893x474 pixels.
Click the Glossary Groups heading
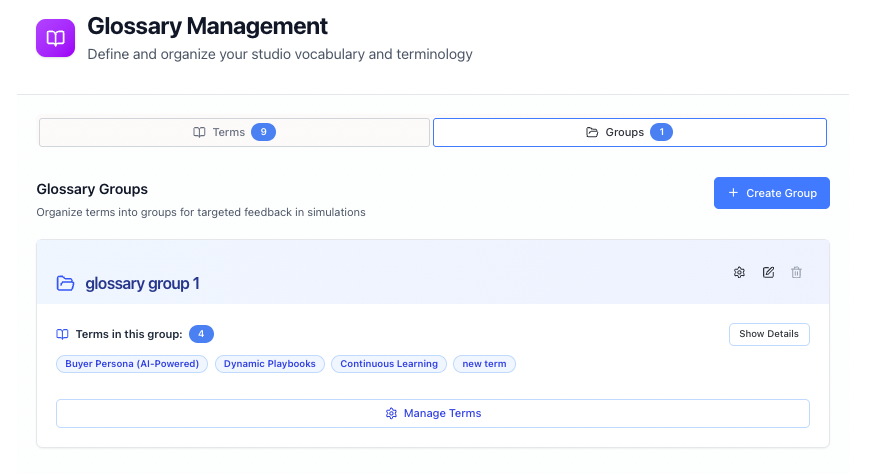point(92,189)
